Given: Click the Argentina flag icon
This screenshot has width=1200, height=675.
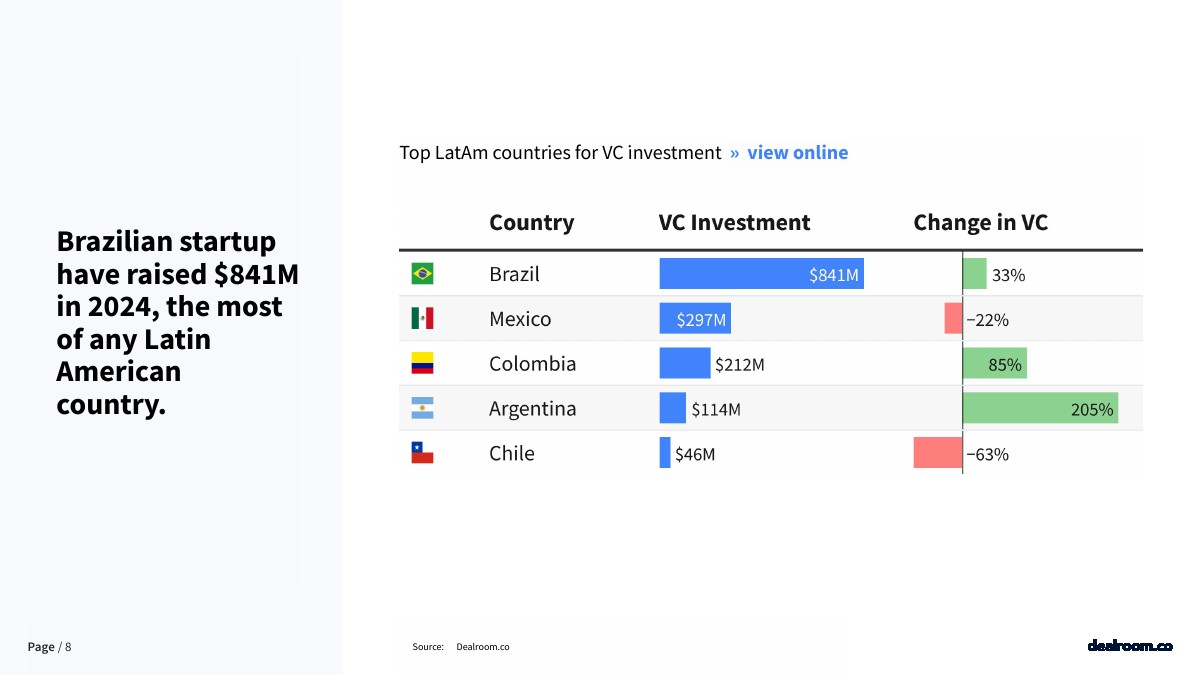Looking at the screenshot, I should [422, 408].
